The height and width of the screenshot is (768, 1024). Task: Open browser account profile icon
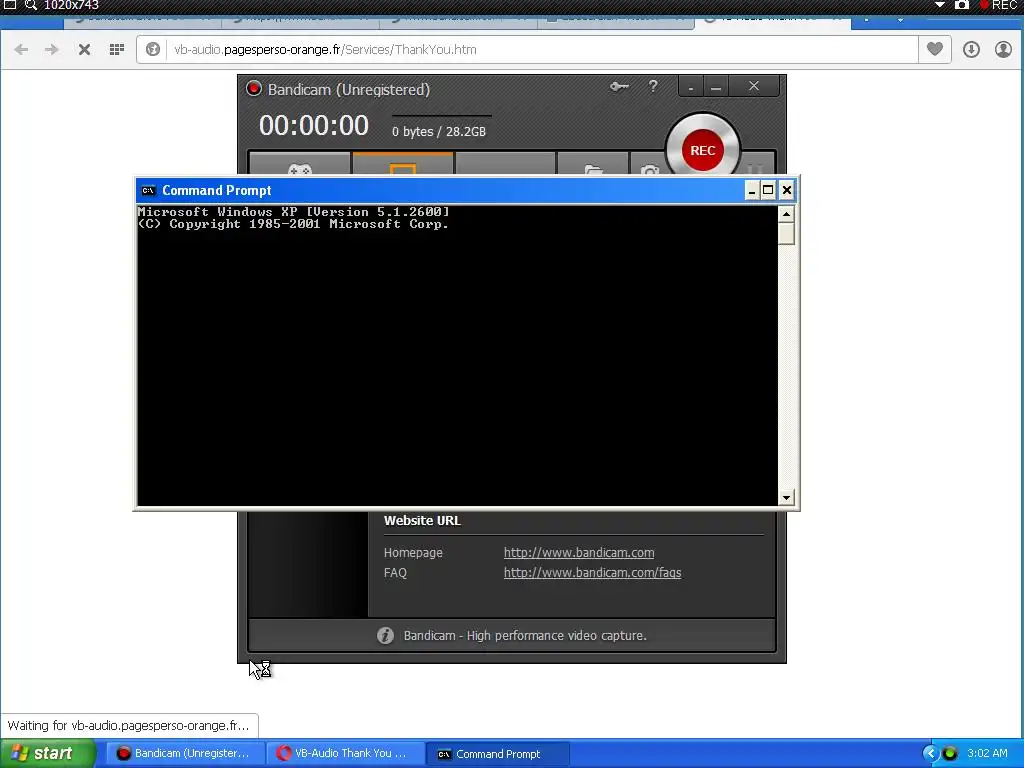click(x=1003, y=50)
